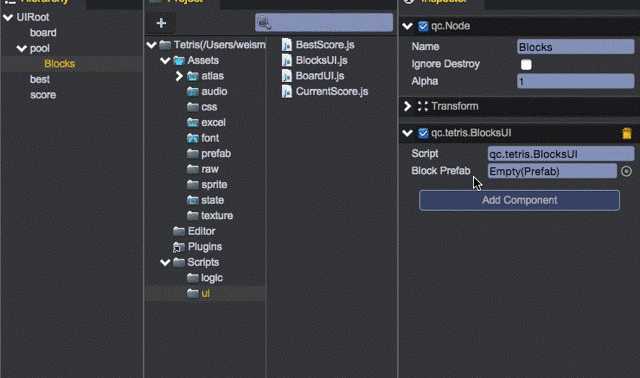Viewport: 640px width, 378px height.
Task: Select the atlas folder icon
Action: coord(193,76)
